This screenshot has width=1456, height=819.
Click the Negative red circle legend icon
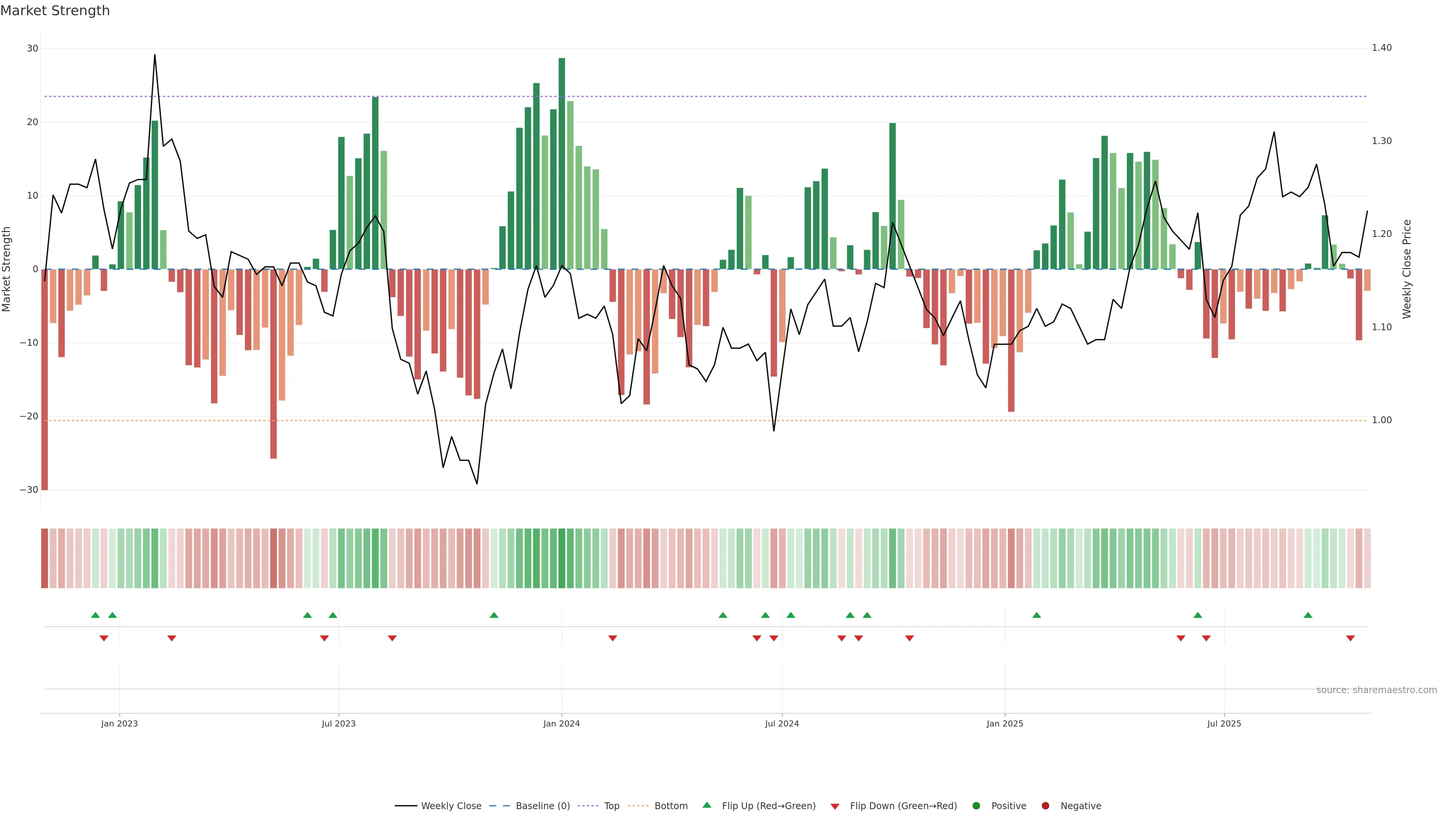point(1045,806)
